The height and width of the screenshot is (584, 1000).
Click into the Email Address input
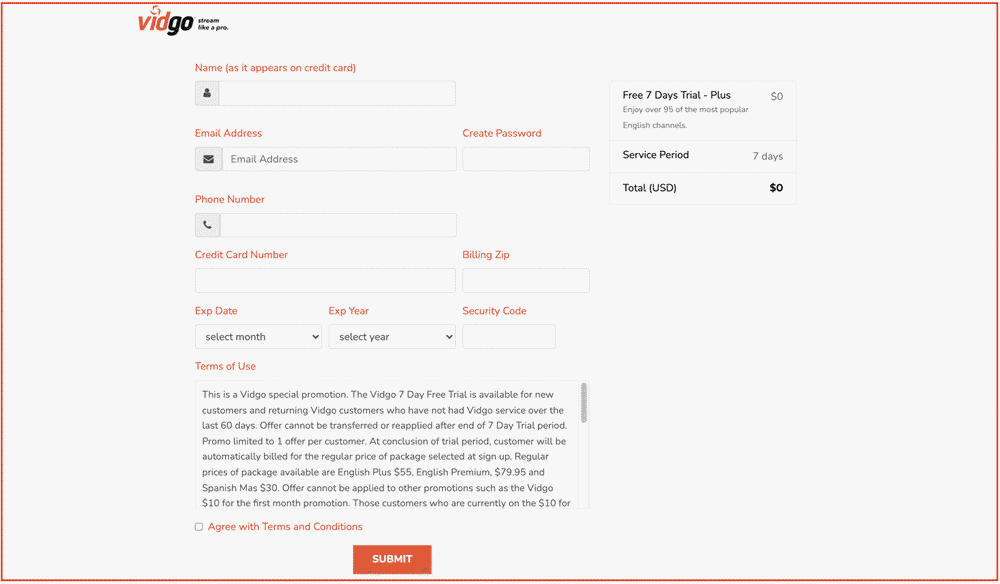339,159
